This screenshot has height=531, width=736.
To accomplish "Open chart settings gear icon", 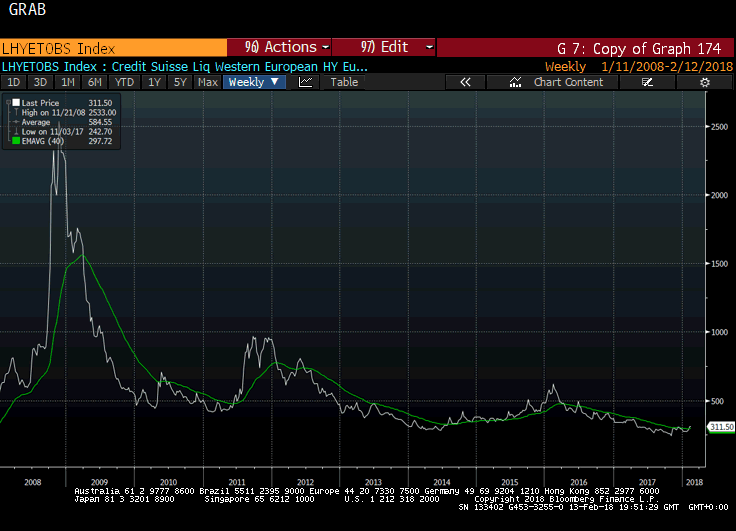I will (x=705, y=82).
